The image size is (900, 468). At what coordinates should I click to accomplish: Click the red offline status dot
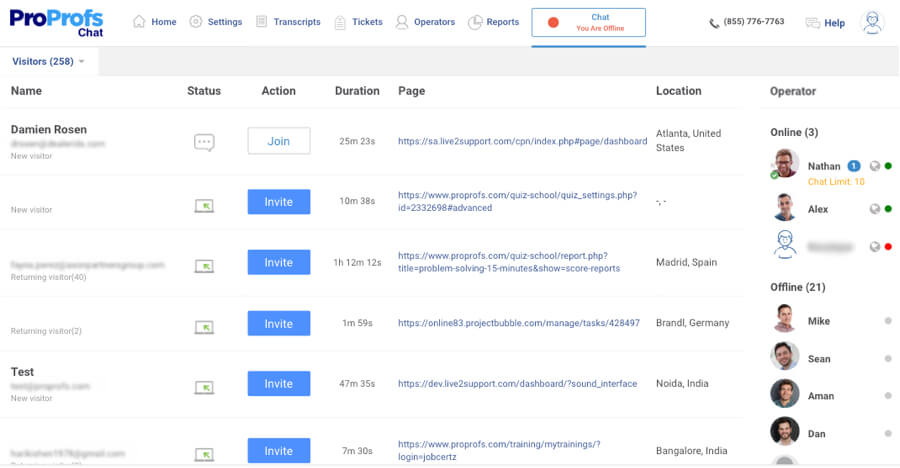(553, 22)
